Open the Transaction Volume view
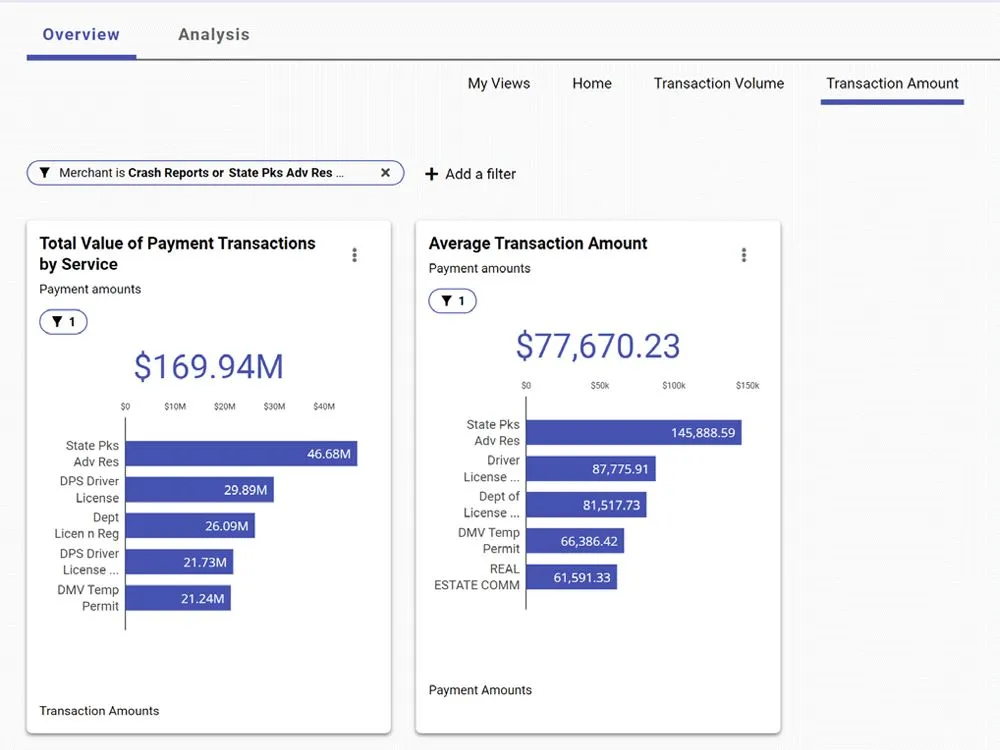This screenshot has height=750, width=1000. [x=718, y=84]
